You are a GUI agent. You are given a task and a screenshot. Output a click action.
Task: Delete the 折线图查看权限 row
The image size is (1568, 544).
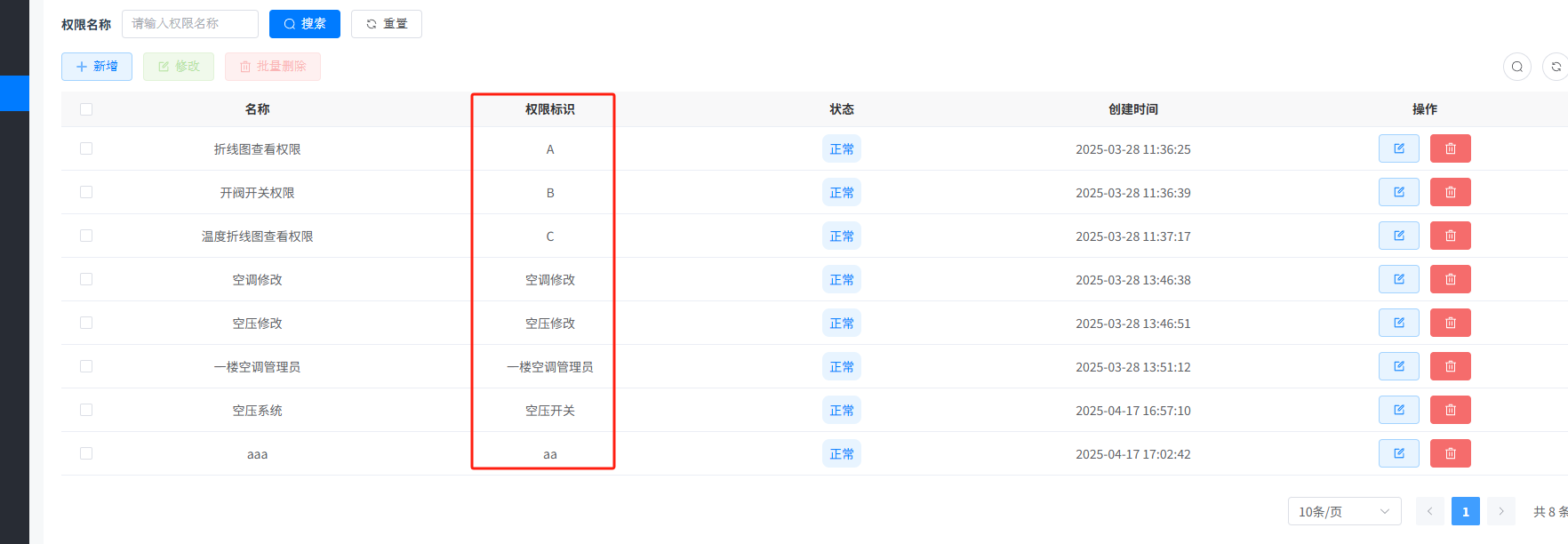1450,148
